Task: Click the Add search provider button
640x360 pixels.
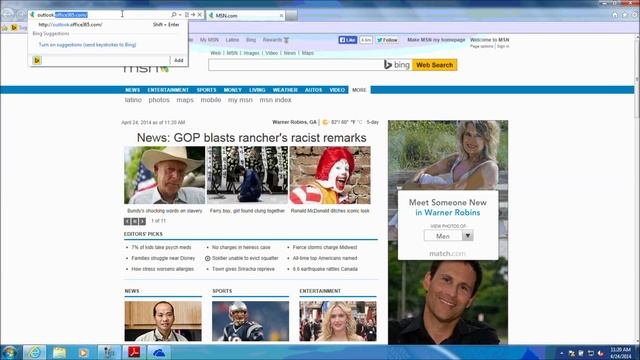Action: 179,60
